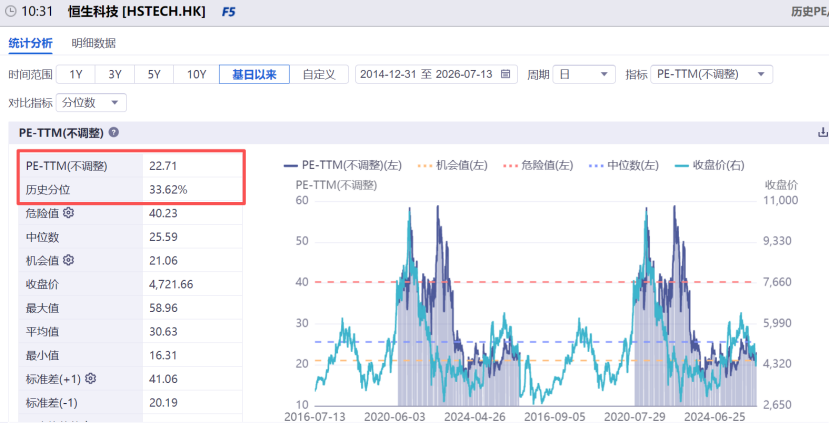Image resolution: width=830 pixels, height=424 pixels.
Task: Click the 历史PE text at the header's right
Action: click(810, 12)
